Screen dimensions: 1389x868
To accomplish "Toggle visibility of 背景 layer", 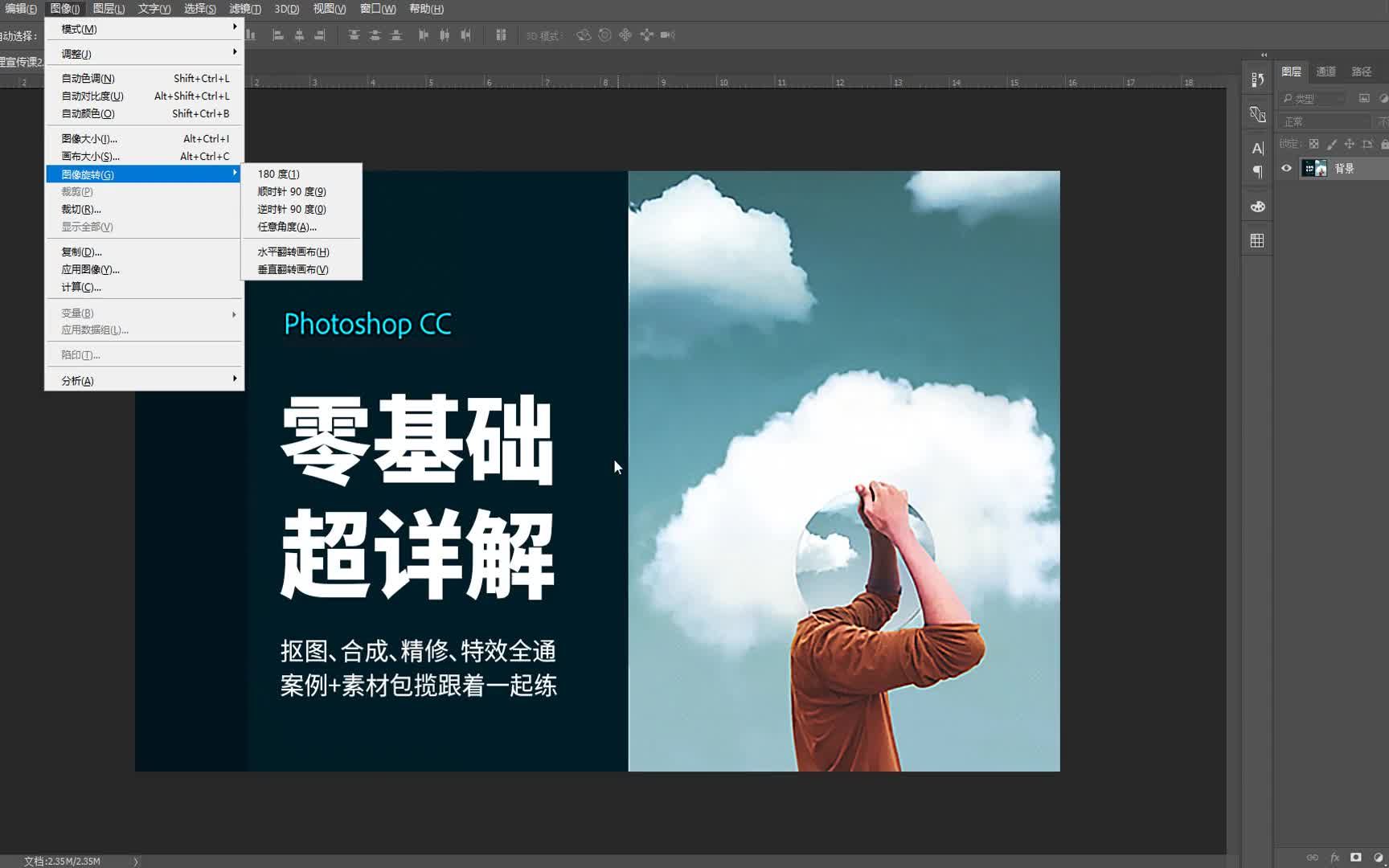I will [1287, 168].
